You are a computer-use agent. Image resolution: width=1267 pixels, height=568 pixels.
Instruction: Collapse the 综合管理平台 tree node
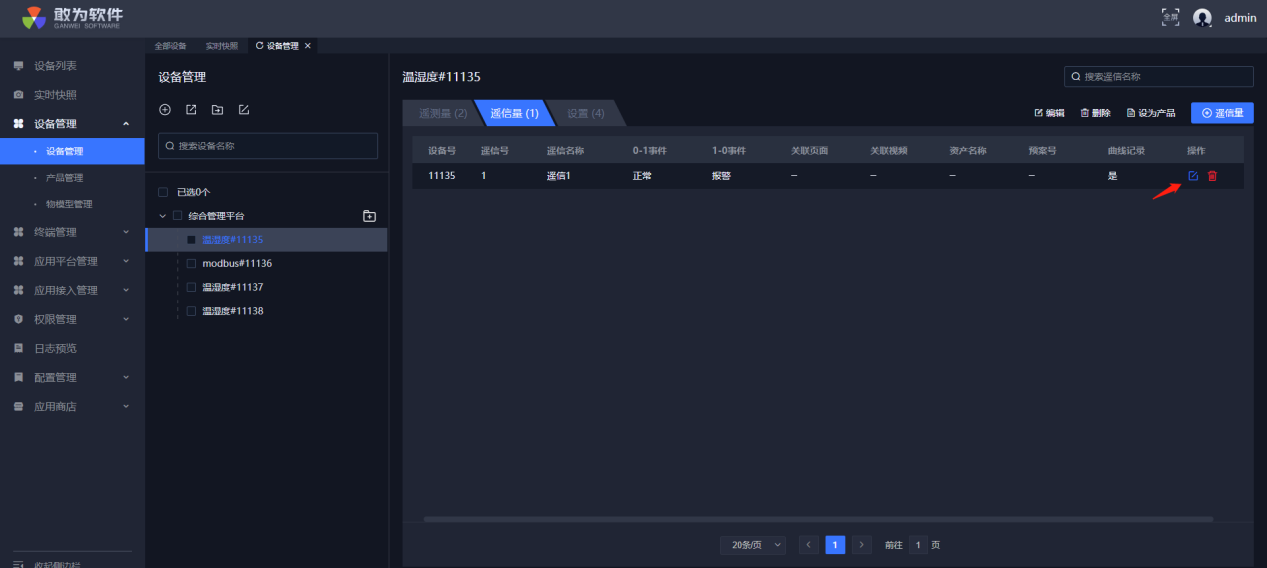(x=162, y=216)
